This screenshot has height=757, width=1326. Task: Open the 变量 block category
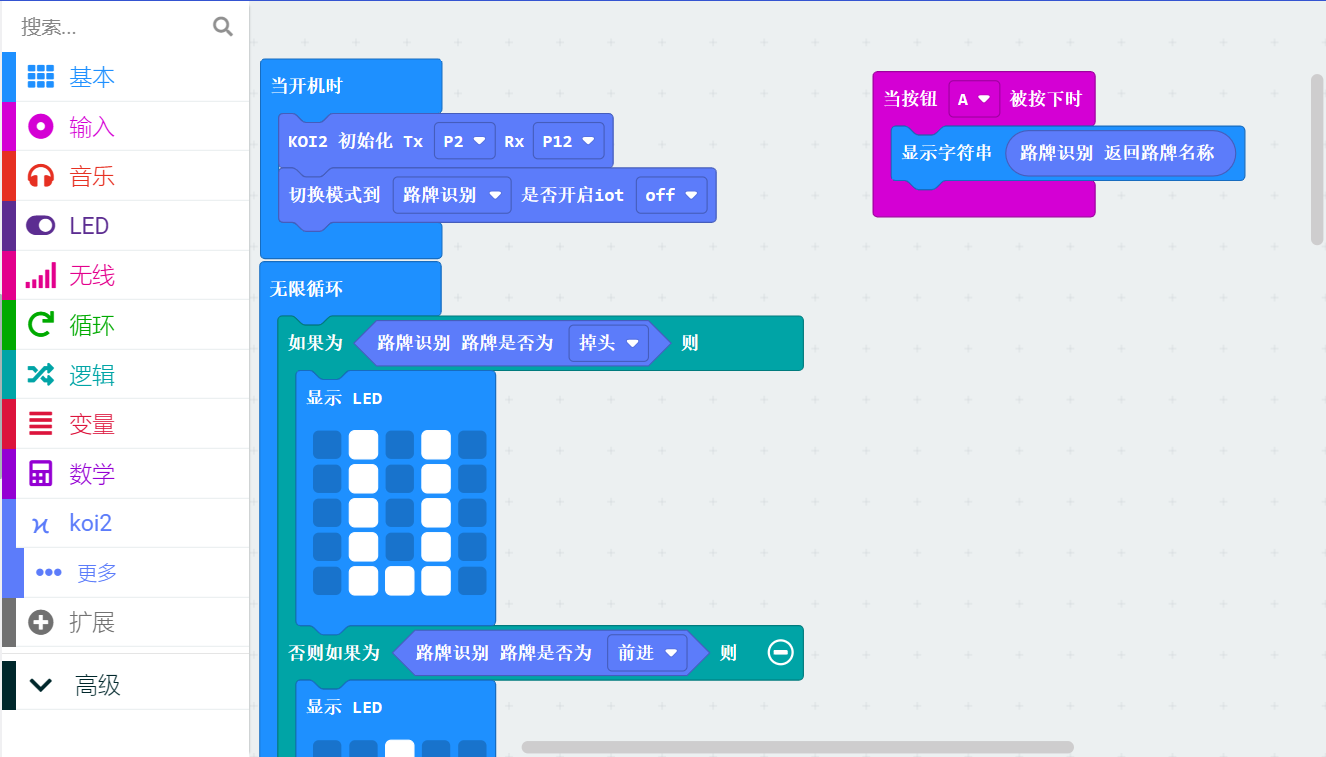[x=125, y=424]
